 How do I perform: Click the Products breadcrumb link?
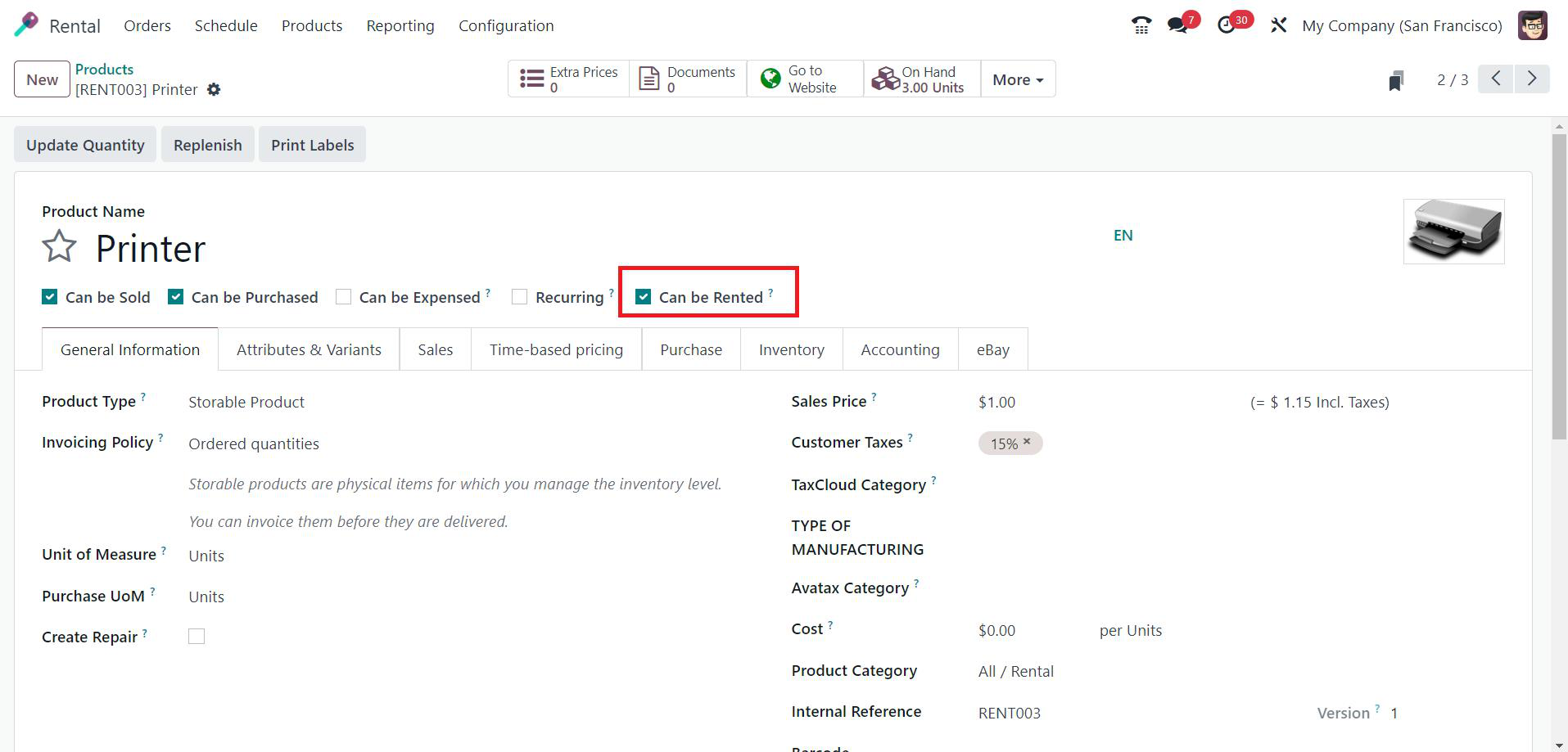click(104, 70)
